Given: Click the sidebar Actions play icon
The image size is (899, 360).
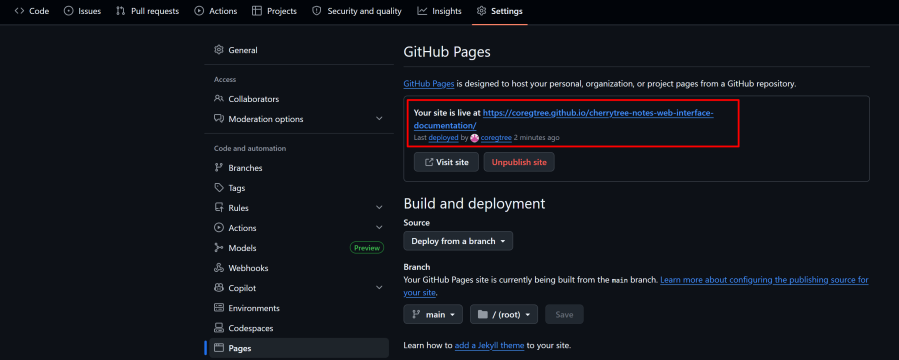Looking at the screenshot, I should tap(218, 228).
